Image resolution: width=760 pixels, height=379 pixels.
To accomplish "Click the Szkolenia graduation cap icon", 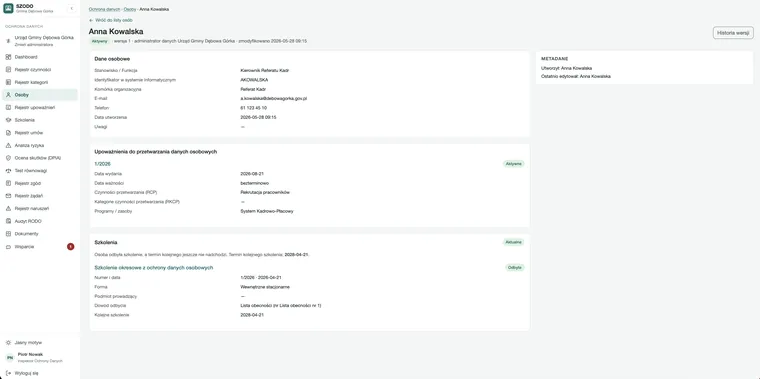I will (8, 120).
